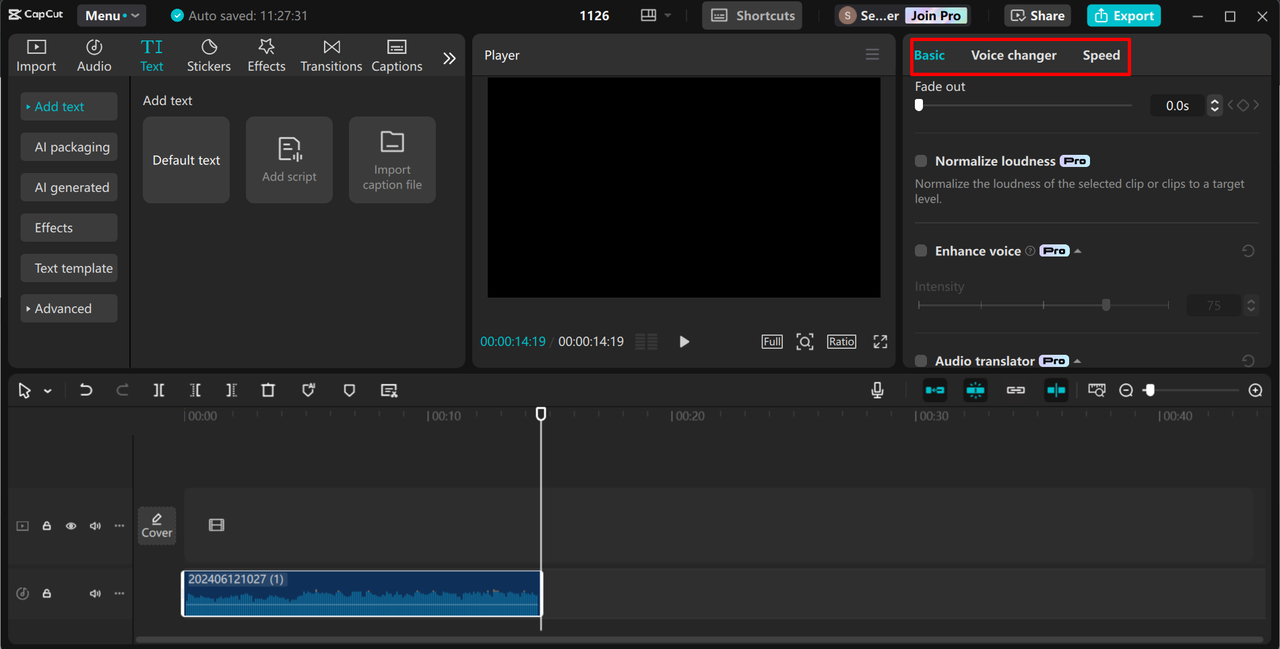The height and width of the screenshot is (649, 1280).
Task: Click the plain marker icon
Action: (349, 390)
